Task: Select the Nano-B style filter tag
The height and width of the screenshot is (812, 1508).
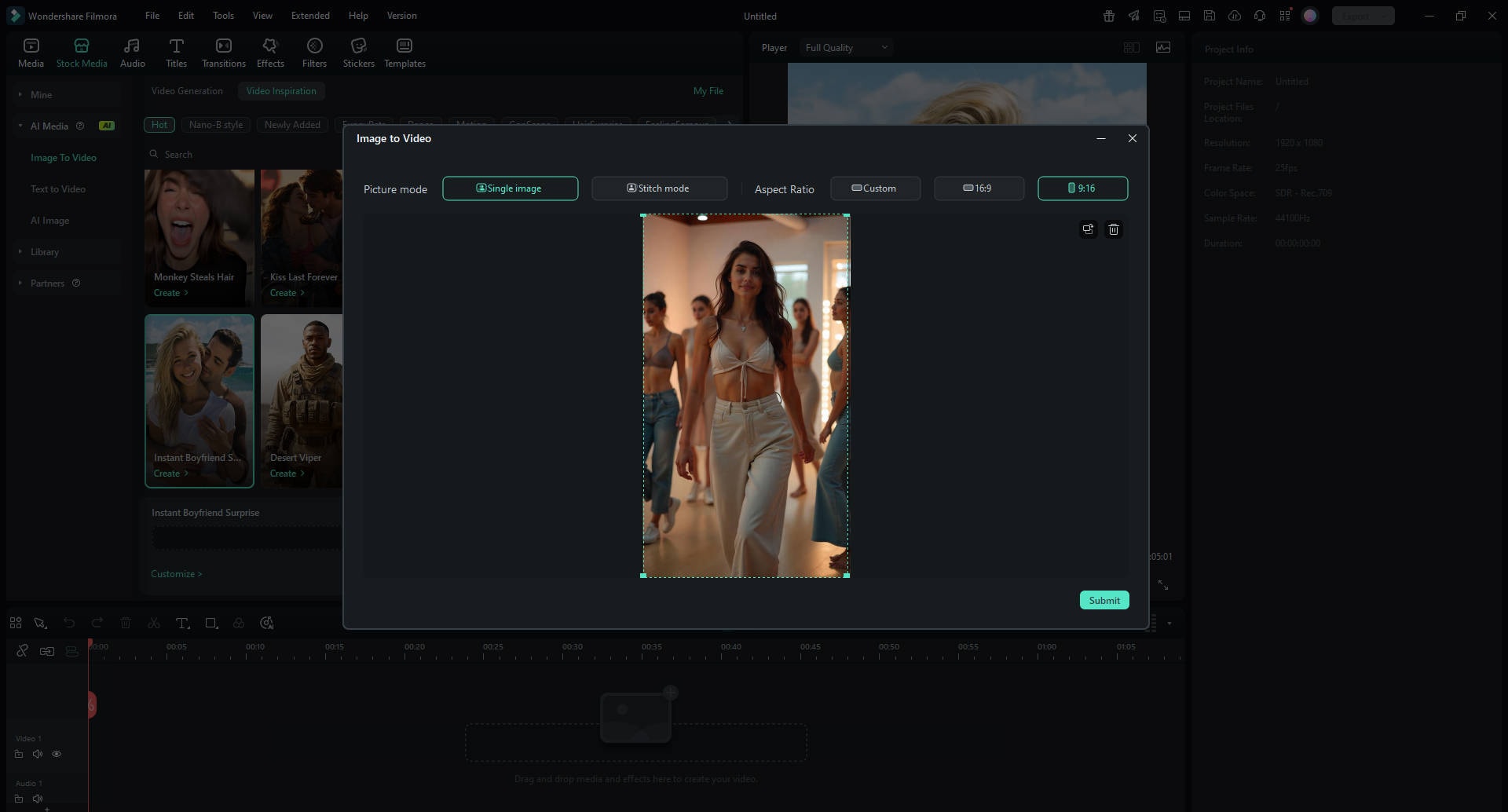Action: tap(216, 125)
